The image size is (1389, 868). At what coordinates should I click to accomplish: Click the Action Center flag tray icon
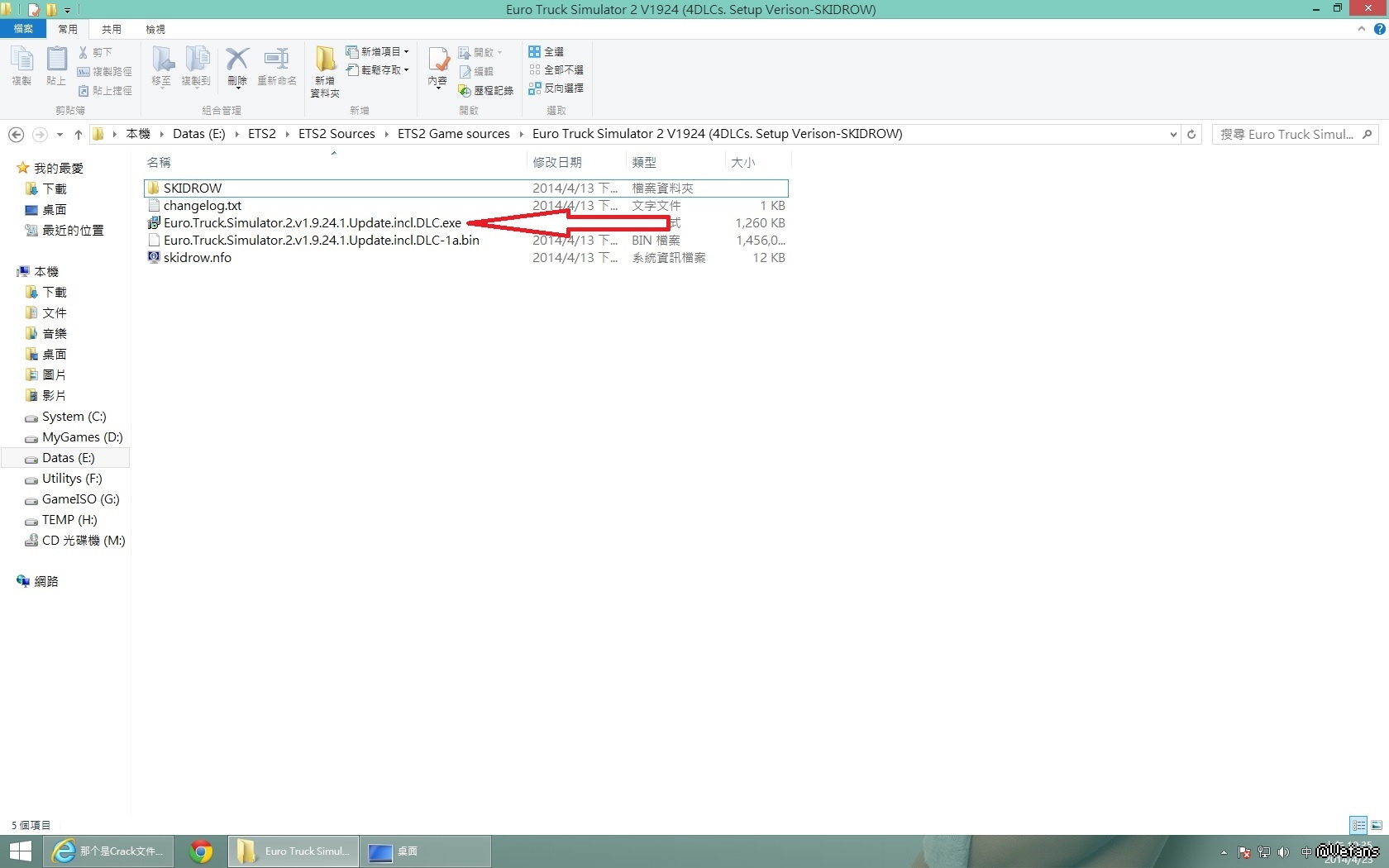1244,851
